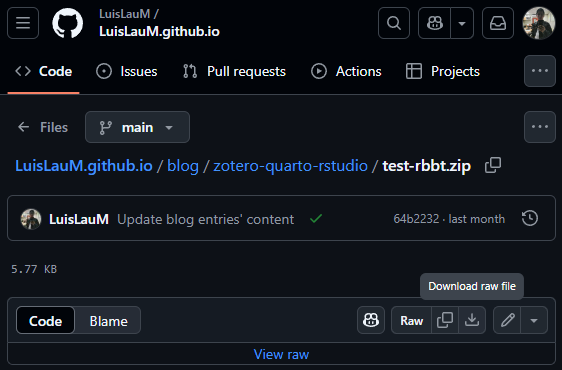
Task: Copy raw file contents icon
Action: (x=445, y=320)
